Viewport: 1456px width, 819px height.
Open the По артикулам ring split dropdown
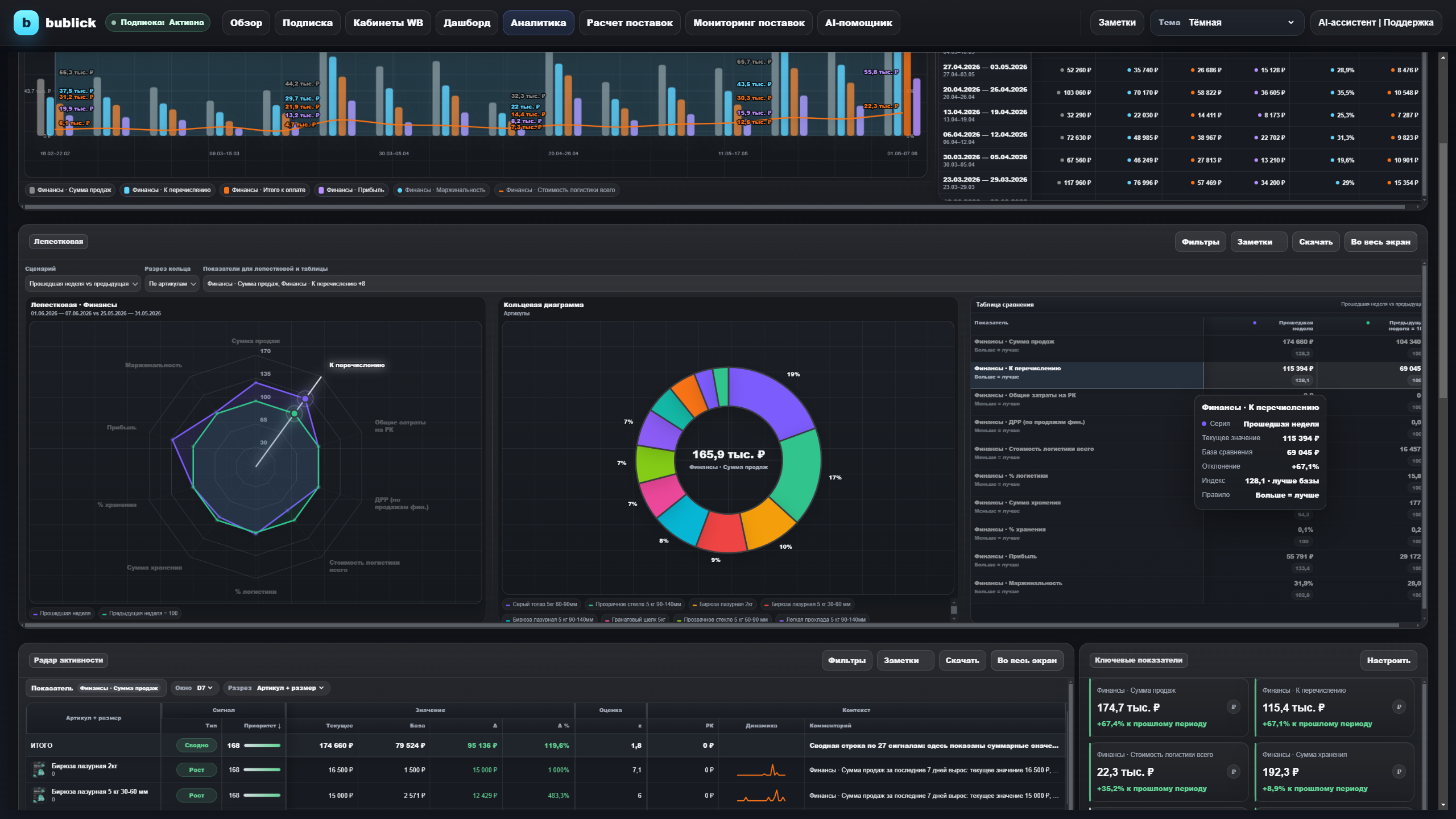[172, 283]
